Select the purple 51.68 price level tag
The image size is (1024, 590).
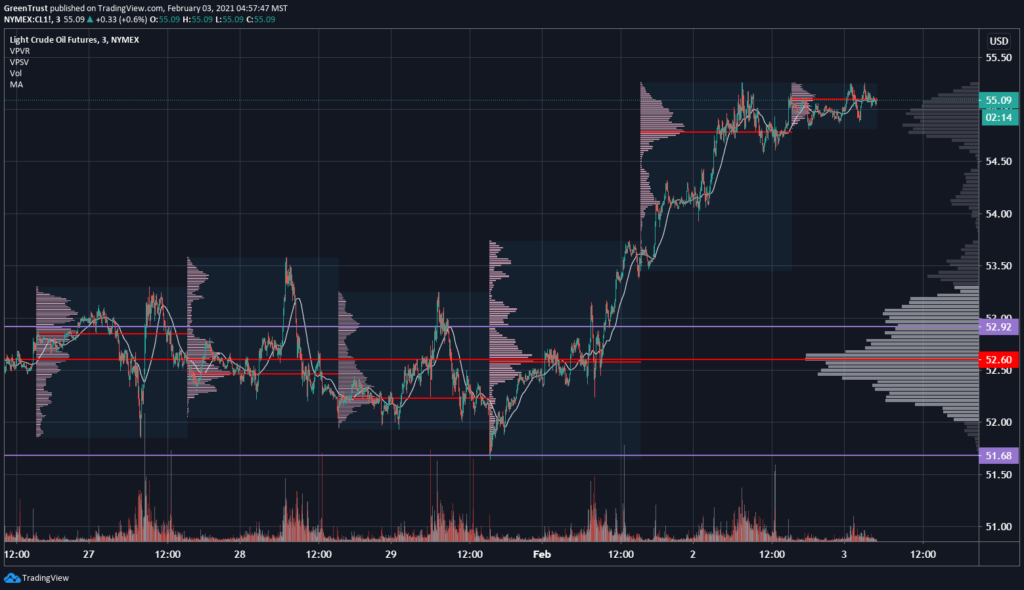[999, 455]
